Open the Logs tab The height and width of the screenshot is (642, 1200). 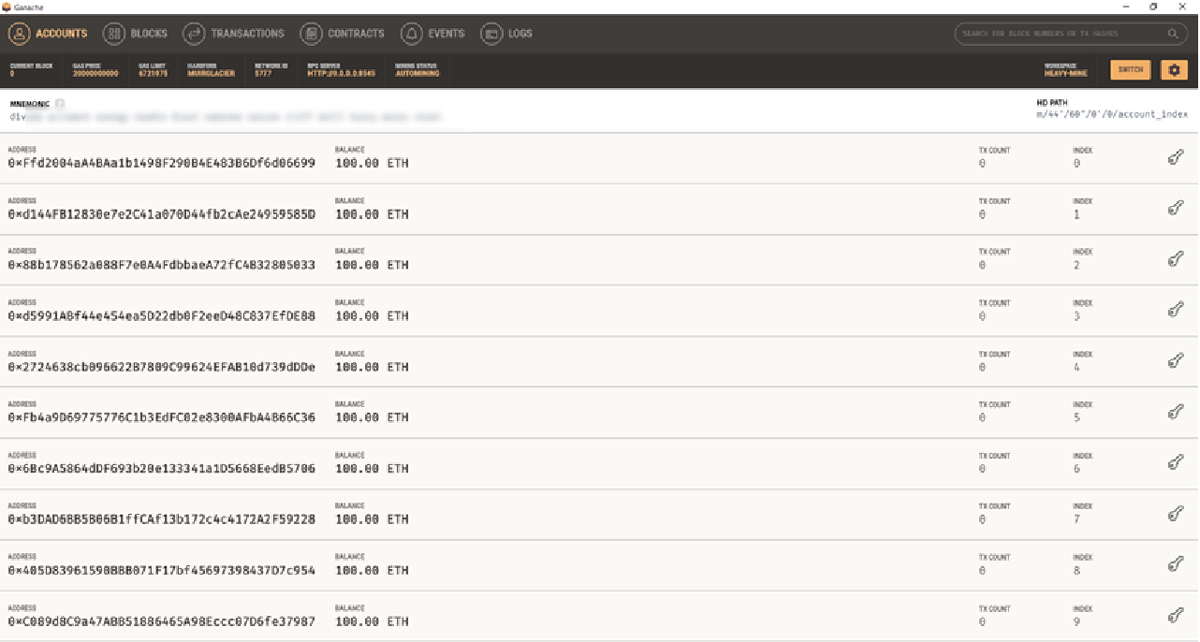[506, 33]
